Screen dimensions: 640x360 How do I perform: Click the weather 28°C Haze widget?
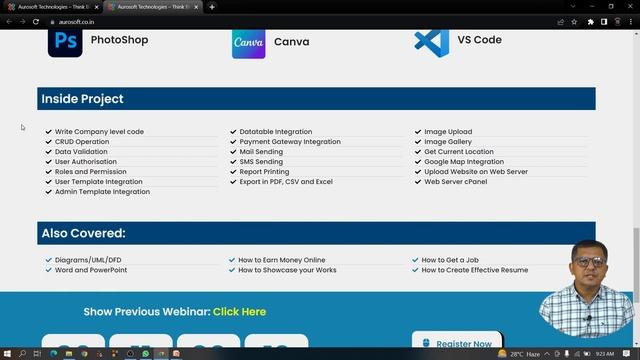[519, 354]
